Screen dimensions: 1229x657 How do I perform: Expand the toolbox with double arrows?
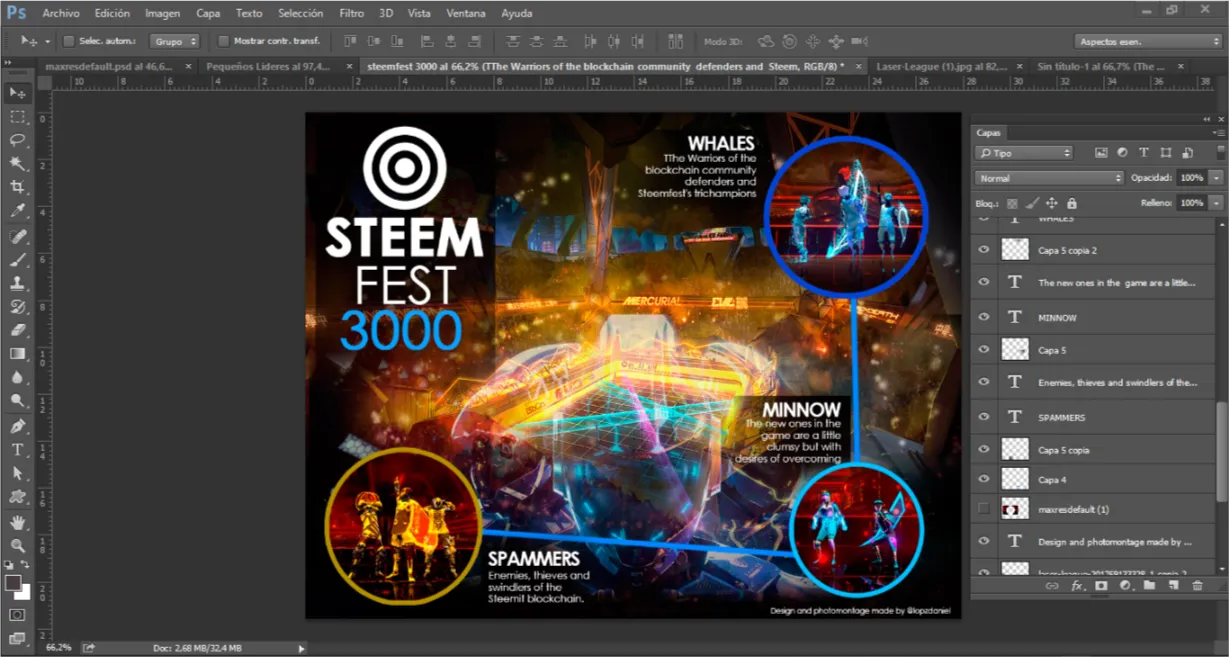pyautogui.click(x=10, y=63)
